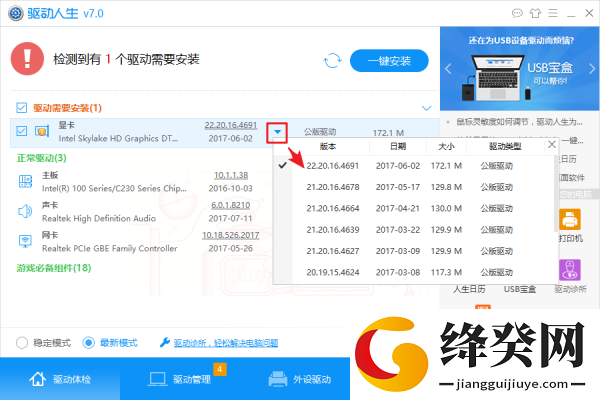The image size is (600, 400).
Task: Open version link 10.18.526.2017 of 网卡
Action: (x=231, y=235)
